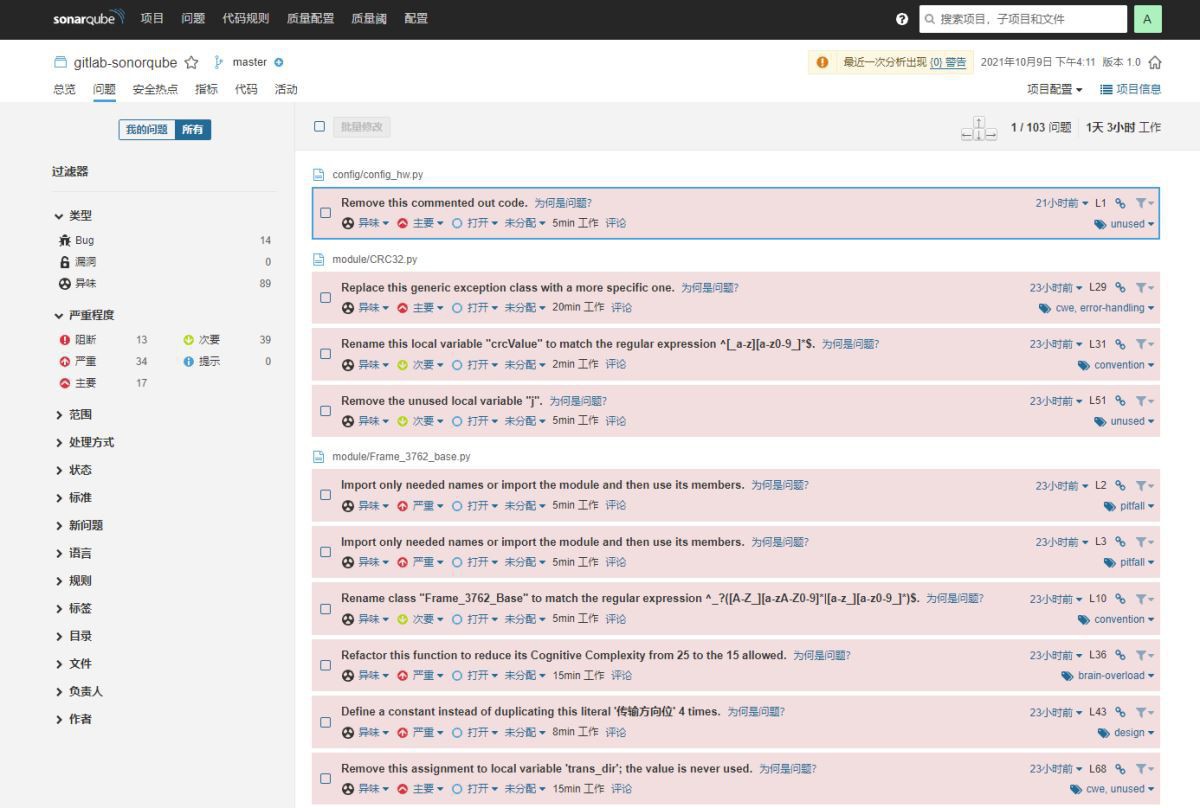
Task: Open the 项目信息 link
Action: click(1131, 89)
